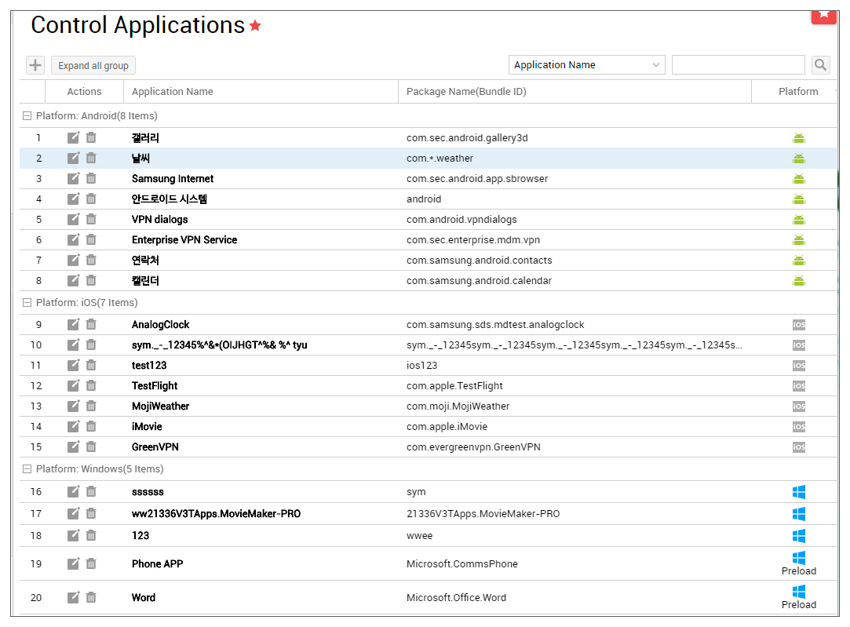Click the Android platform icon for Samsung Internet
850x627 pixels.
coord(799,178)
